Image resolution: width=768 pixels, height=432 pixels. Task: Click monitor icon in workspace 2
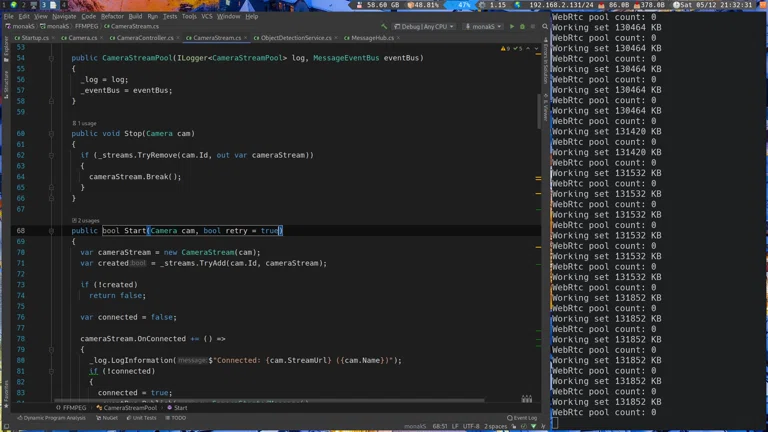click(34, 5)
